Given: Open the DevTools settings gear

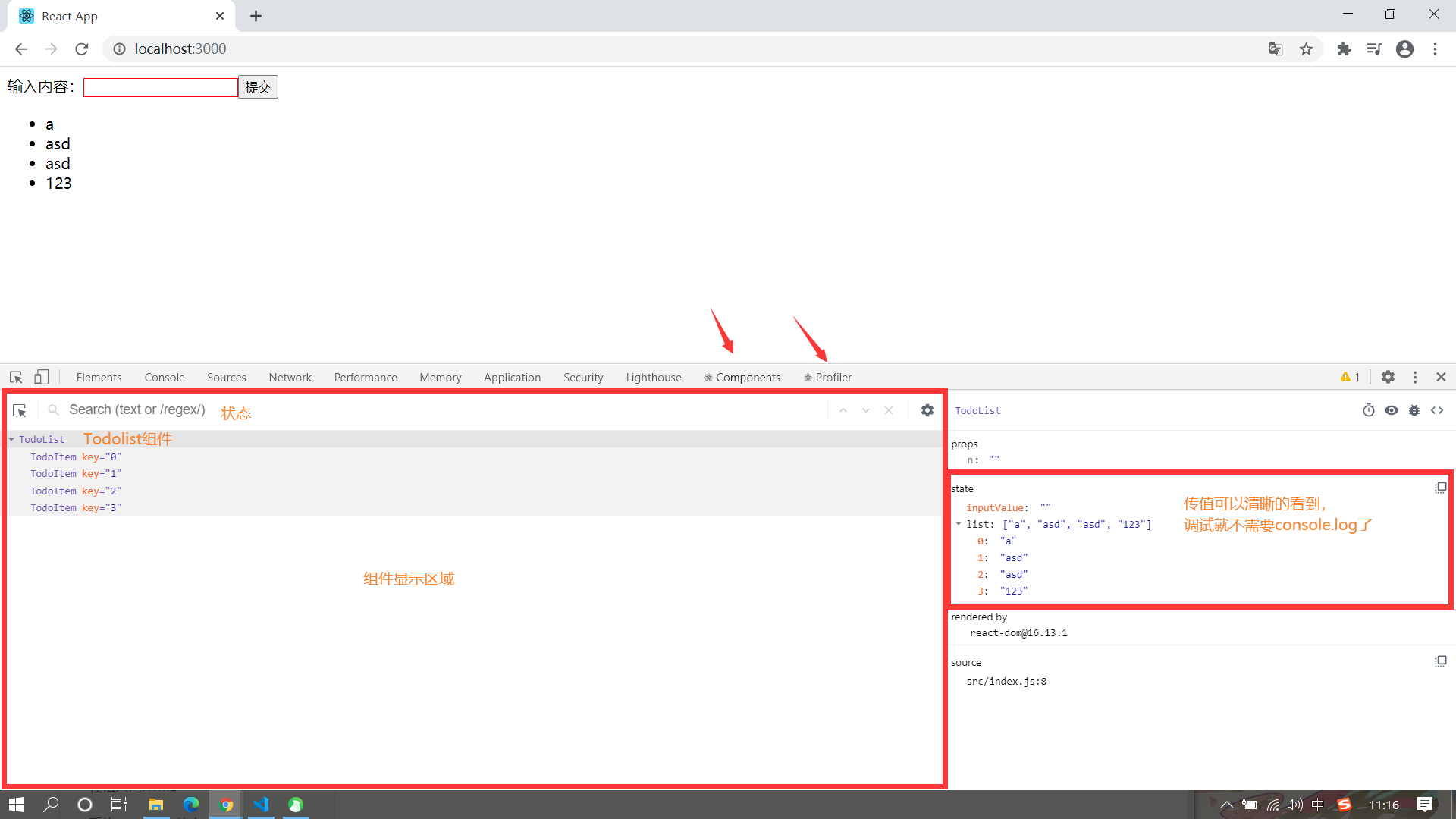Looking at the screenshot, I should [1388, 377].
